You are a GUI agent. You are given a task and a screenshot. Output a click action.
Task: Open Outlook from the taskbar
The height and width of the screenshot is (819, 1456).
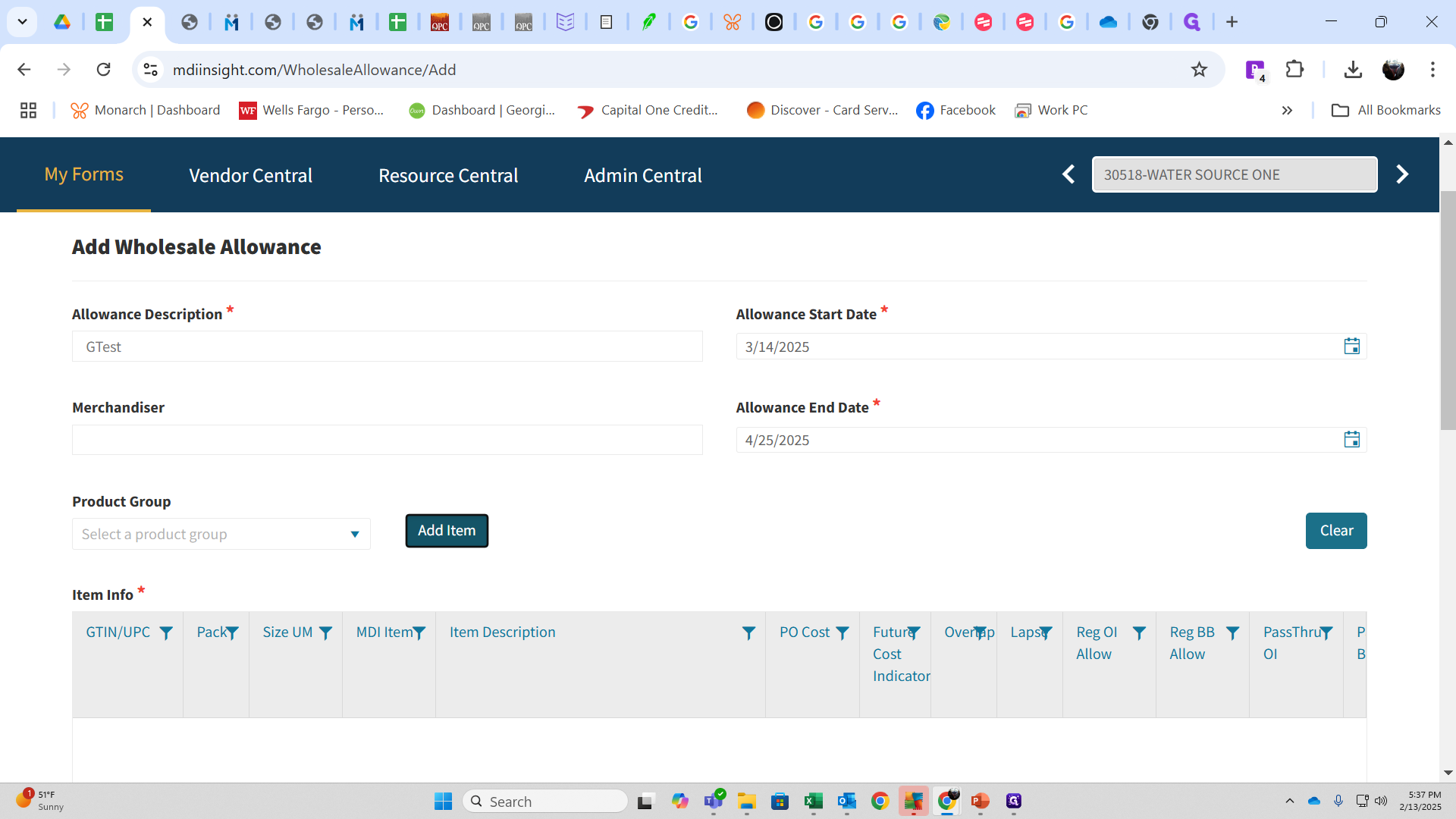coord(846,801)
